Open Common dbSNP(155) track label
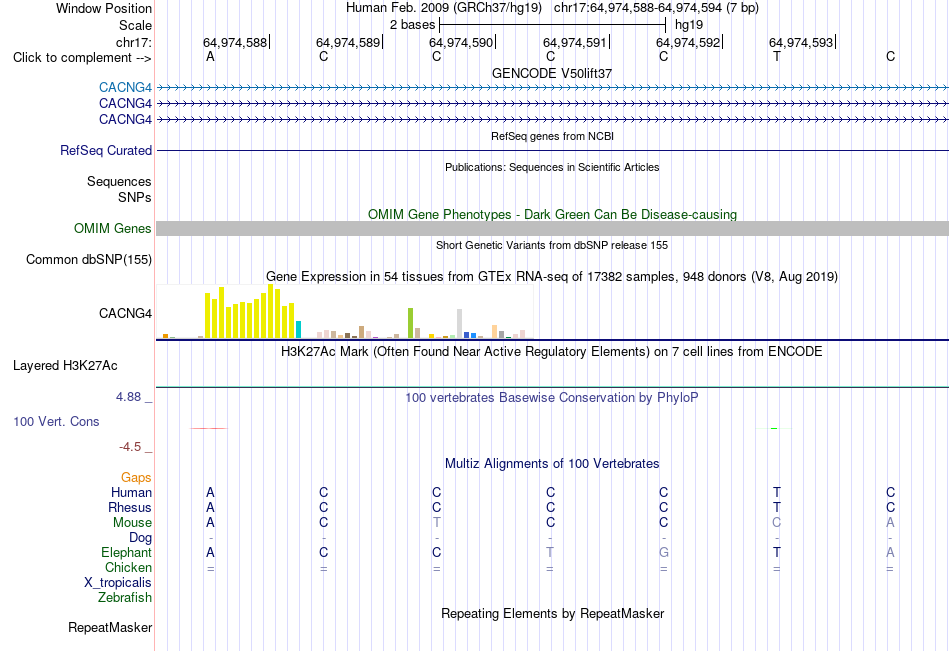Screen dimensions: 950x651 89,259
